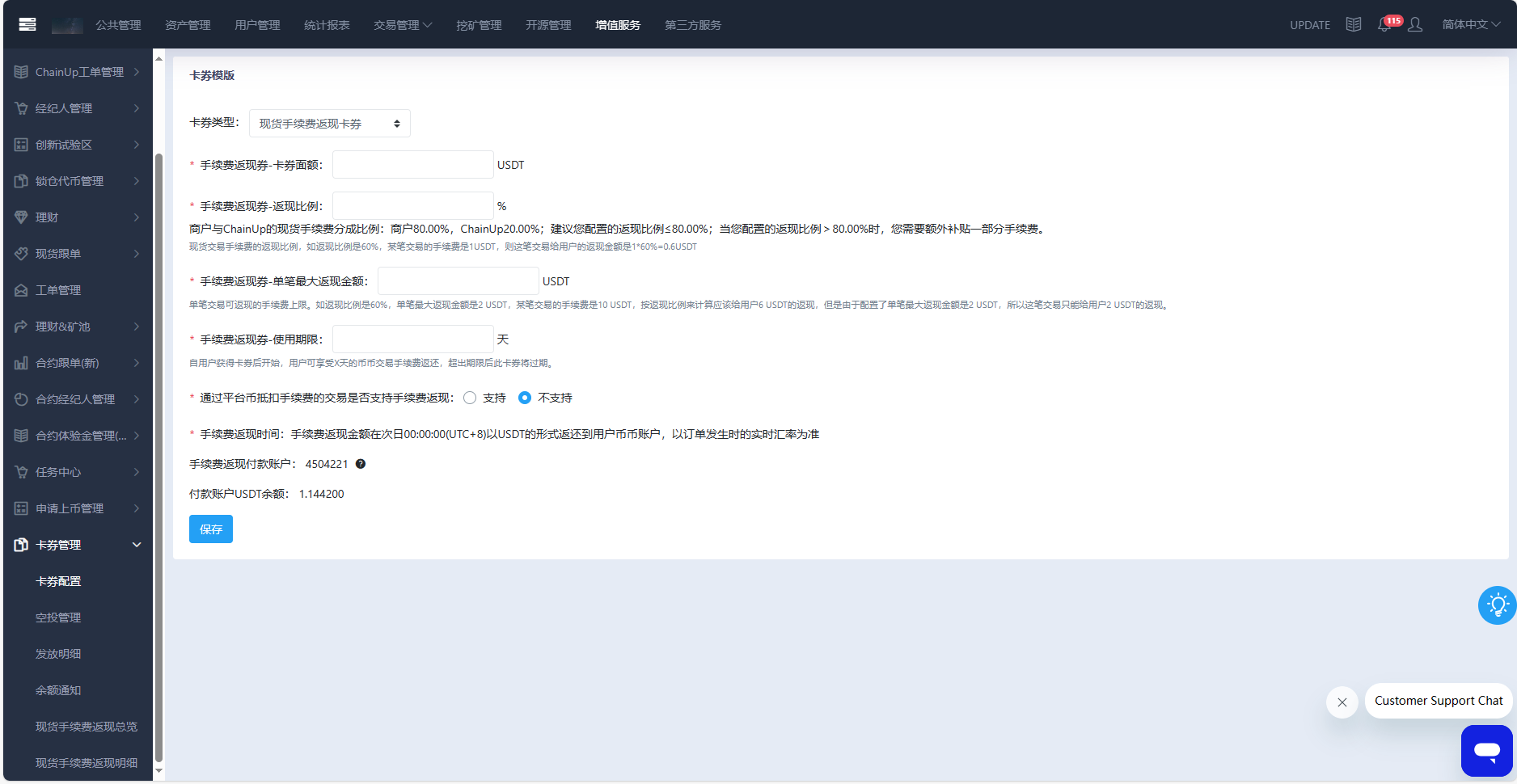Image resolution: width=1517 pixels, height=784 pixels.
Task: Click the 理财&矿池 share icon
Action: pos(21,327)
